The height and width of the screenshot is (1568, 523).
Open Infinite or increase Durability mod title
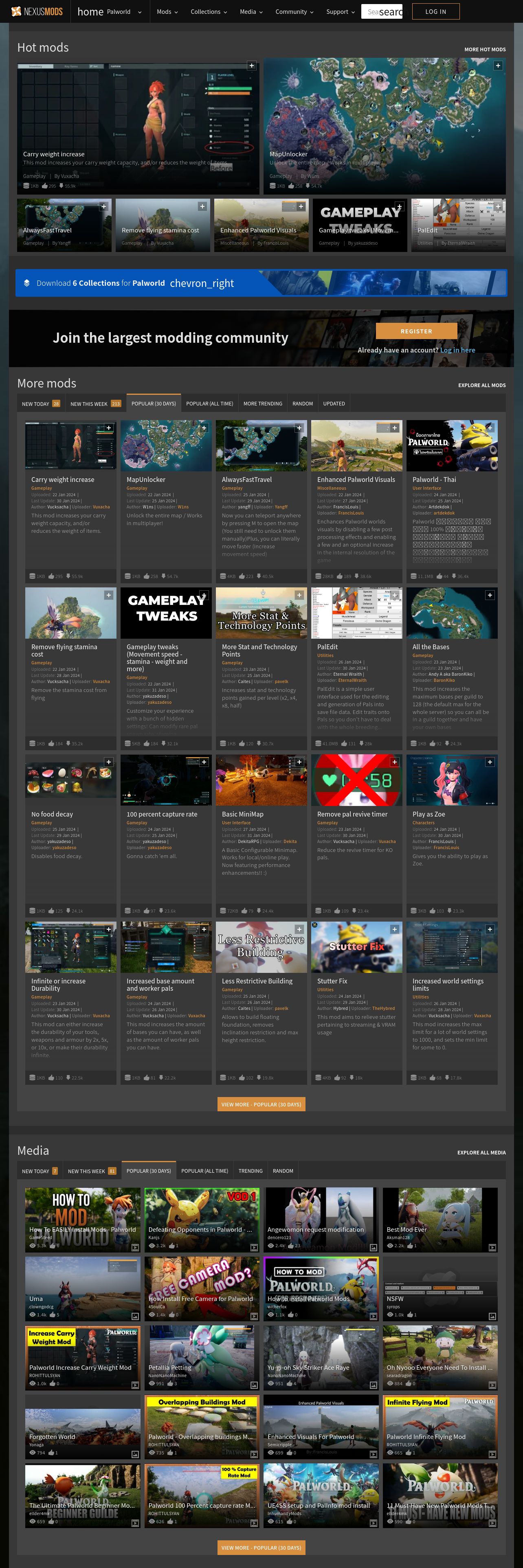pos(58,985)
